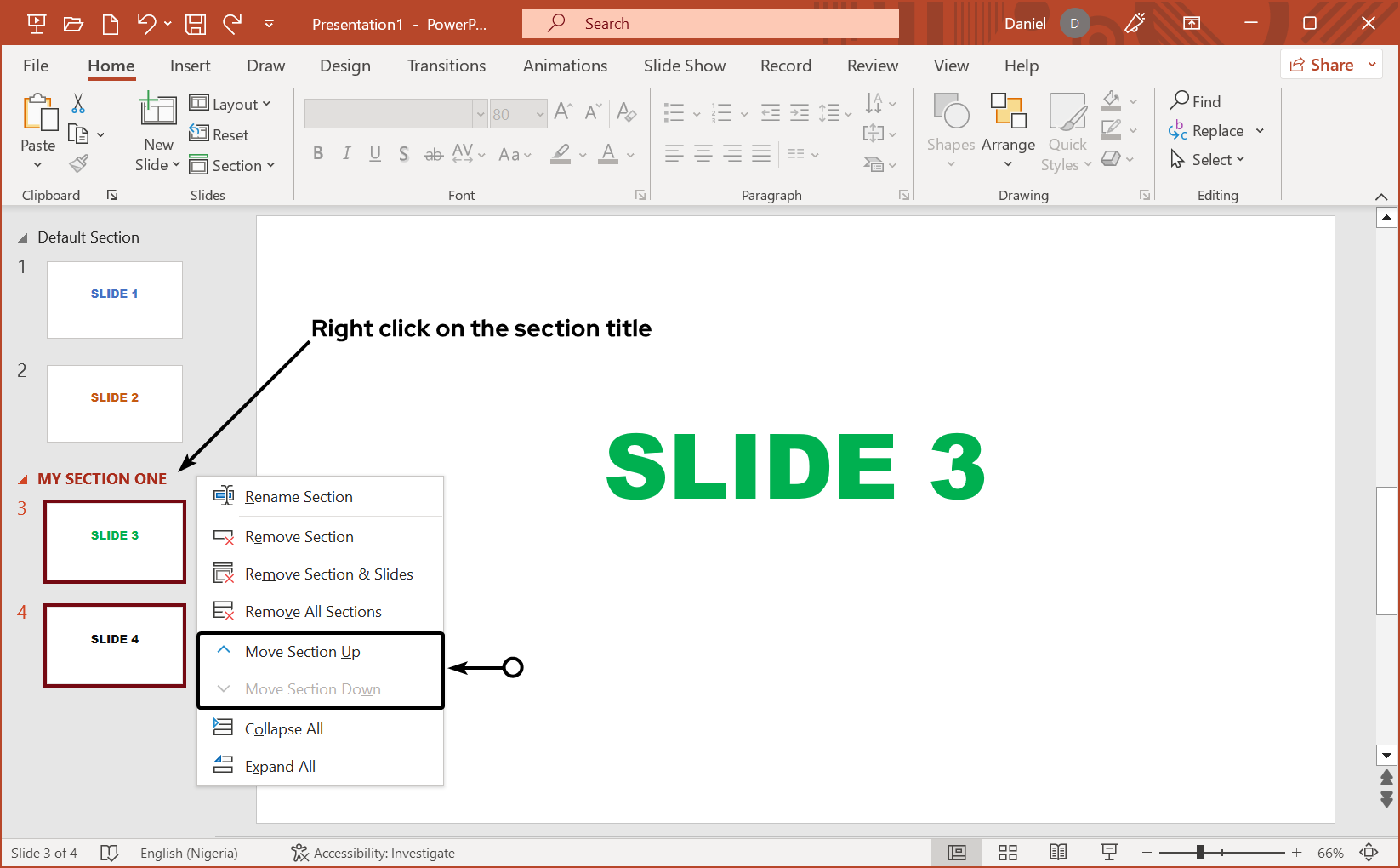Click the Format Painter icon

(78, 163)
